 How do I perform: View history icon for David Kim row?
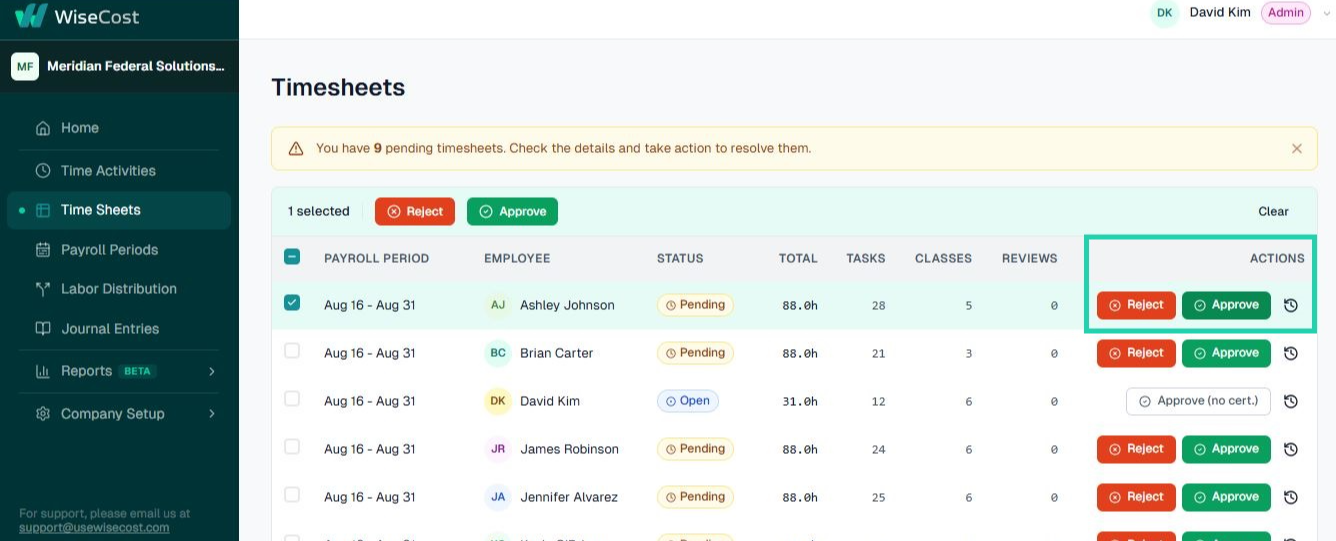[x=1291, y=401]
